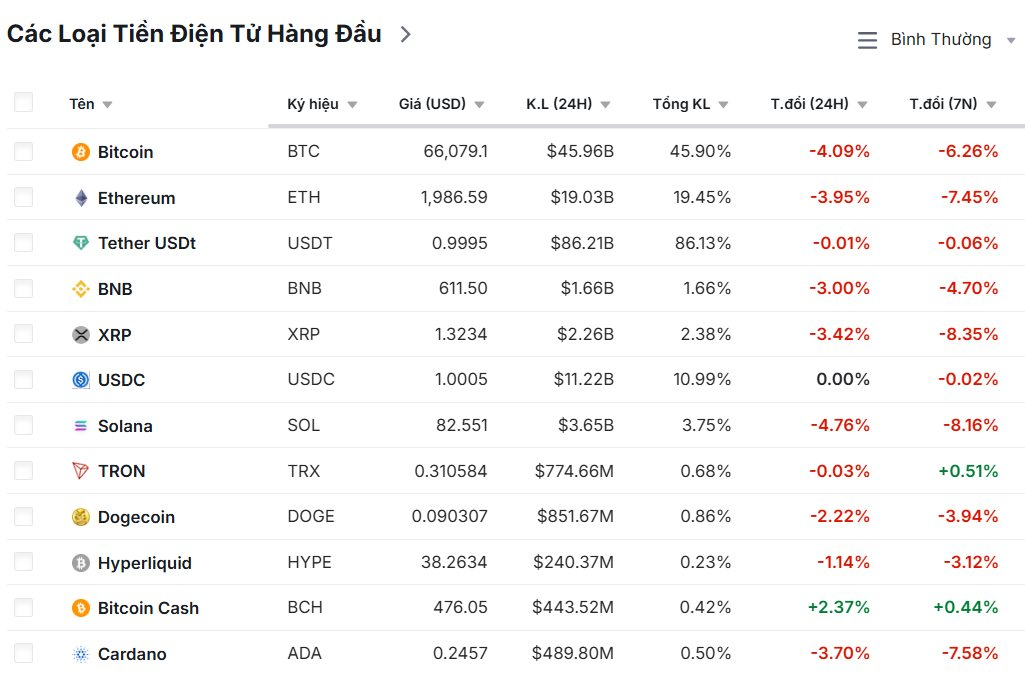Click the USDC logo icon
Viewport: 1025px width, 674px height.
pos(81,380)
